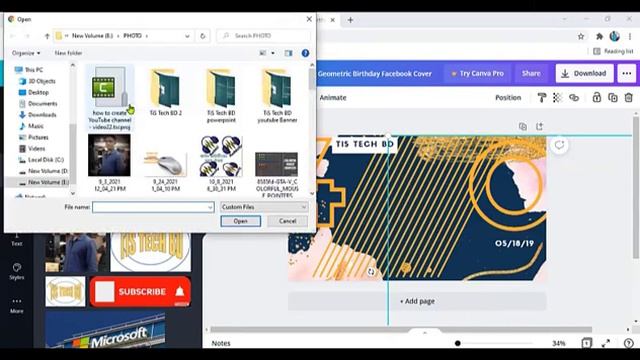Click the fullscreen expand icon
640x360 pixels.
click(x=606, y=343)
